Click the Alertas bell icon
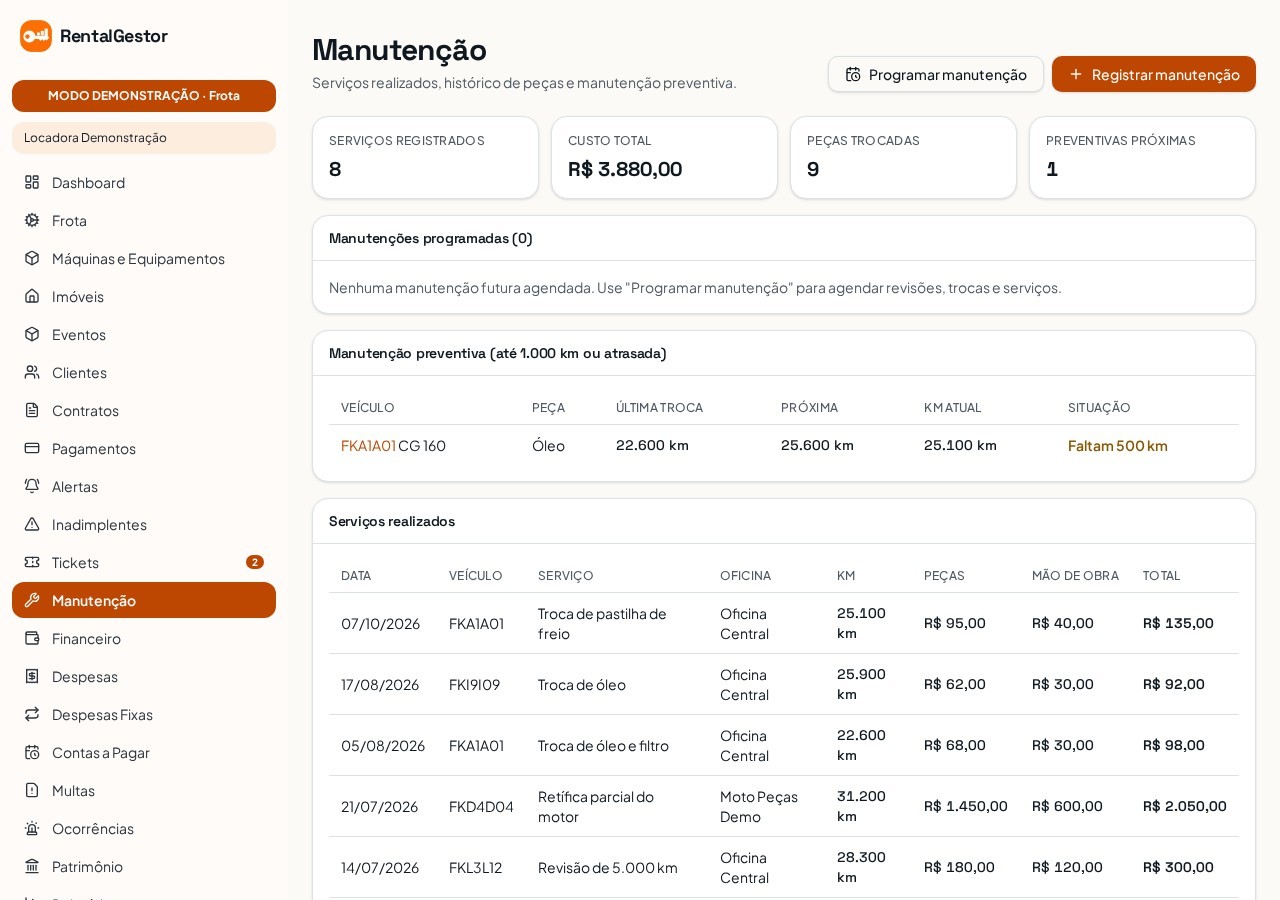 pyautogui.click(x=32, y=486)
